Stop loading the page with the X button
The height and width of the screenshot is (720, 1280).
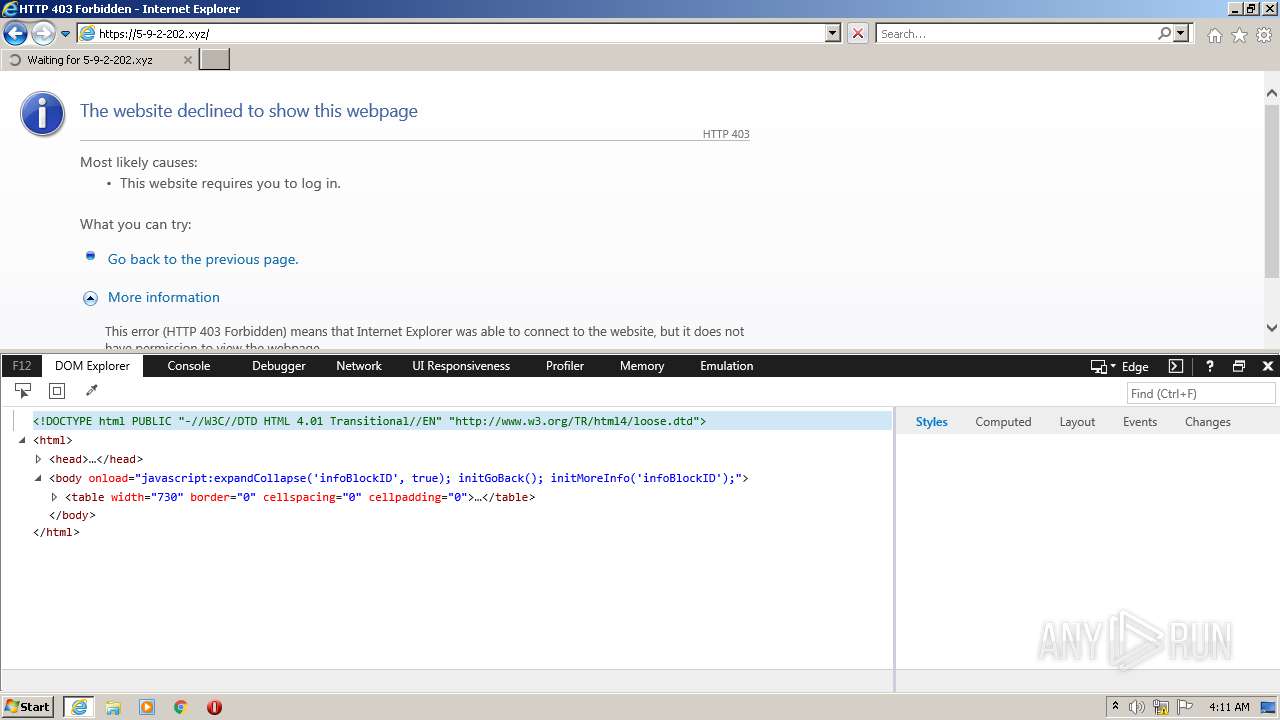[x=858, y=33]
